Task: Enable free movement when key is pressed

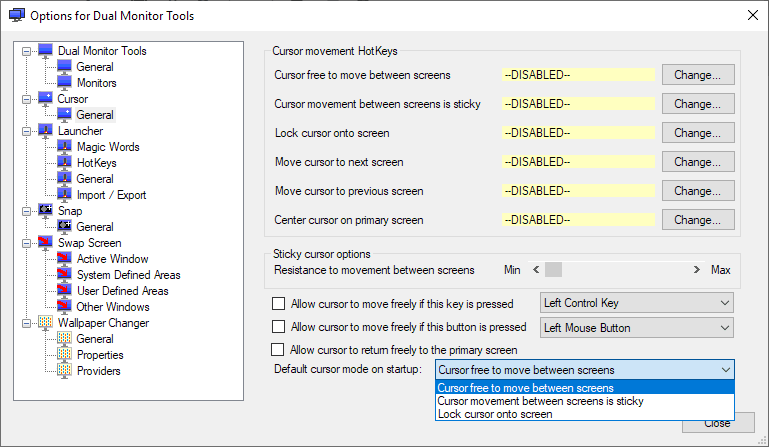Action: 279,304
